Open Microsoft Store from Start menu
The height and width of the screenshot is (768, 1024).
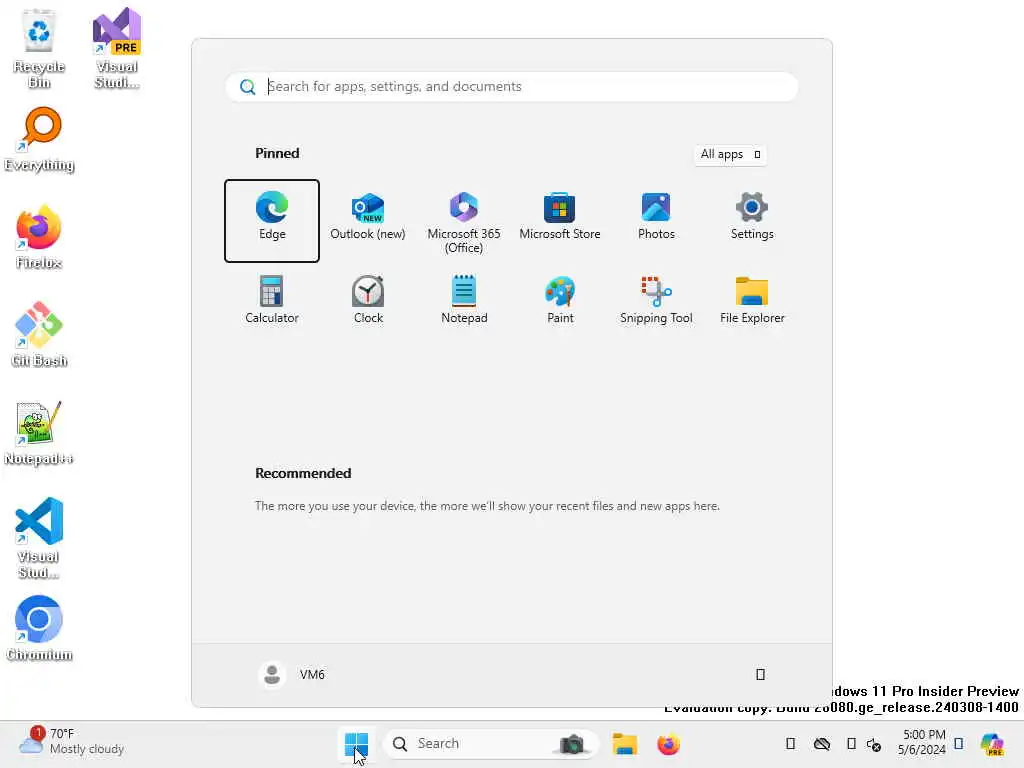560,220
